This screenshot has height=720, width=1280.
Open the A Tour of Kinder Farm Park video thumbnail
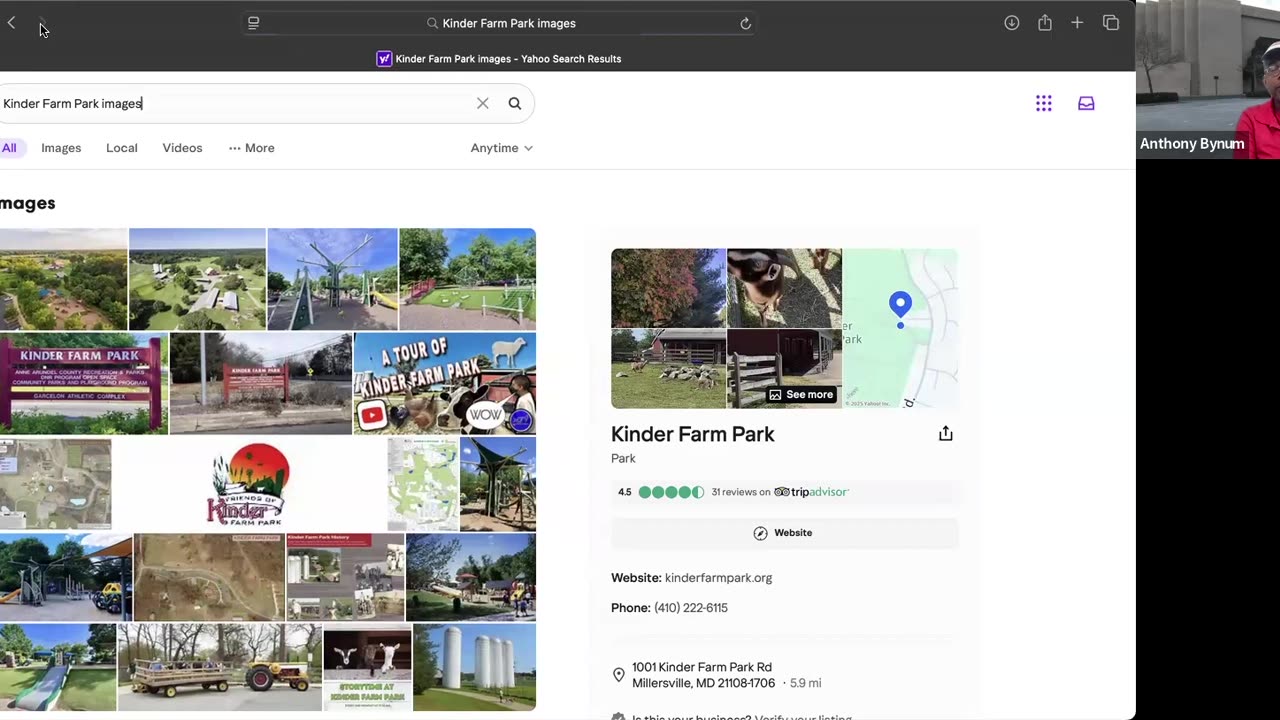pyautogui.click(x=445, y=384)
